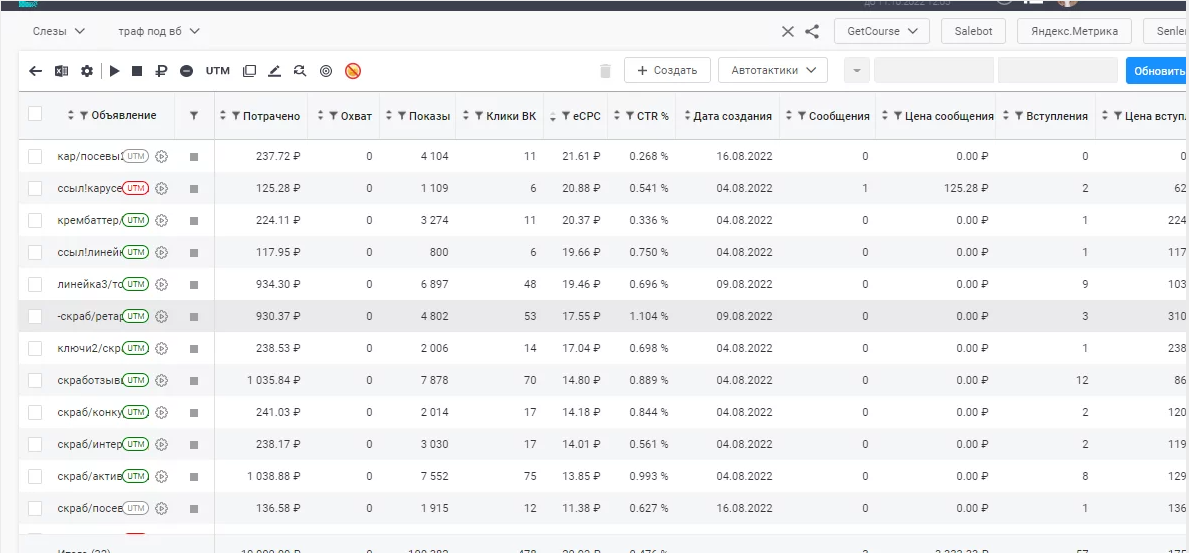Check the скраб/конку row checkbox
Image resolution: width=1189 pixels, height=553 pixels.
(x=35, y=412)
